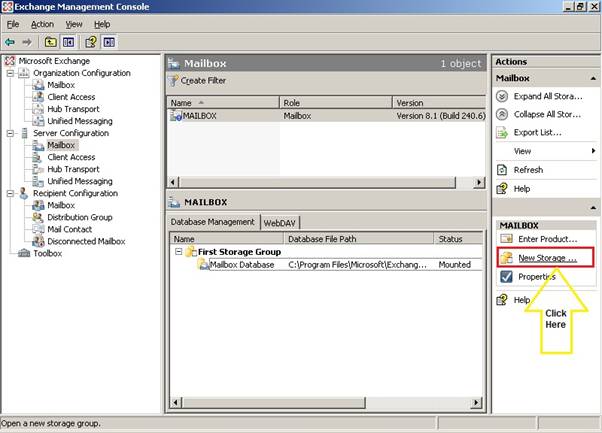Collapse the Organization Configuration tree node
The width and height of the screenshot is (602, 433).
click(x=10, y=73)
